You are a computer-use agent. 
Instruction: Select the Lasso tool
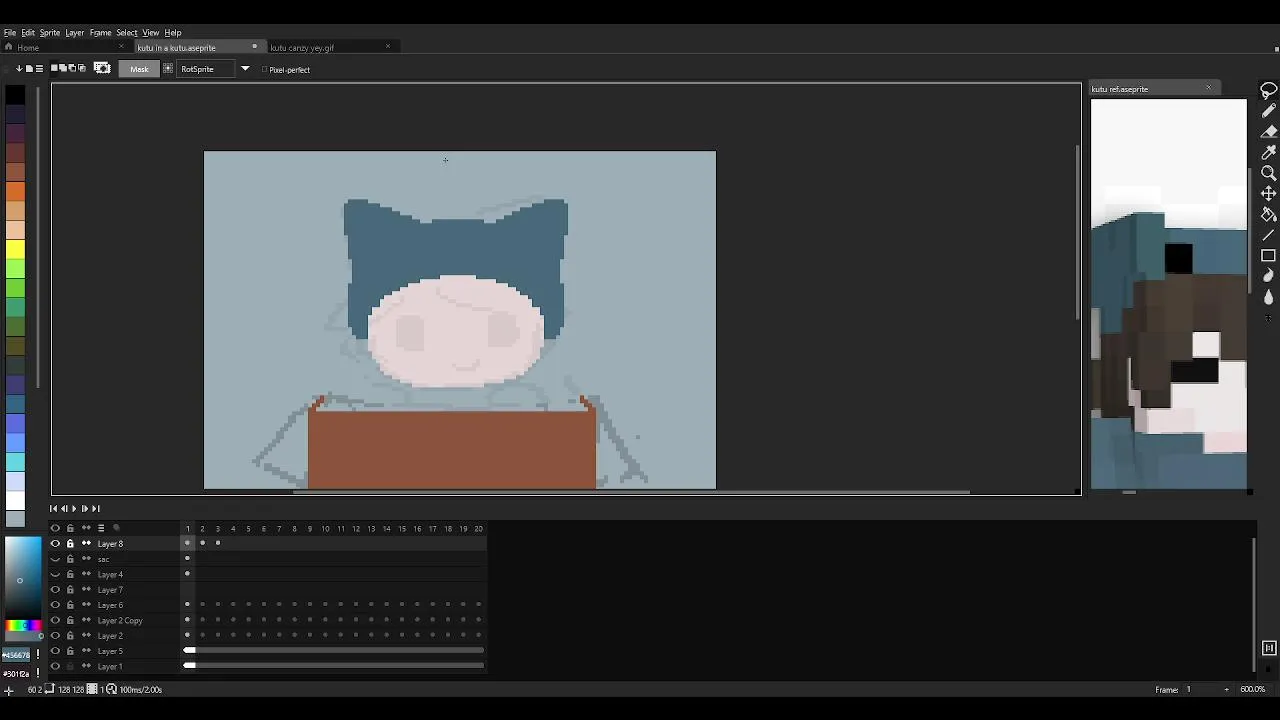coord(1269,90)
